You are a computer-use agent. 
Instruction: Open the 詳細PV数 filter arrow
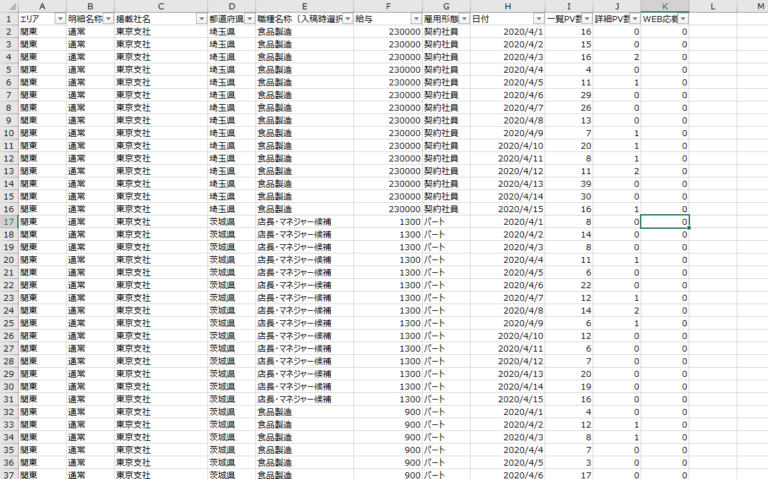pos(634,19)
